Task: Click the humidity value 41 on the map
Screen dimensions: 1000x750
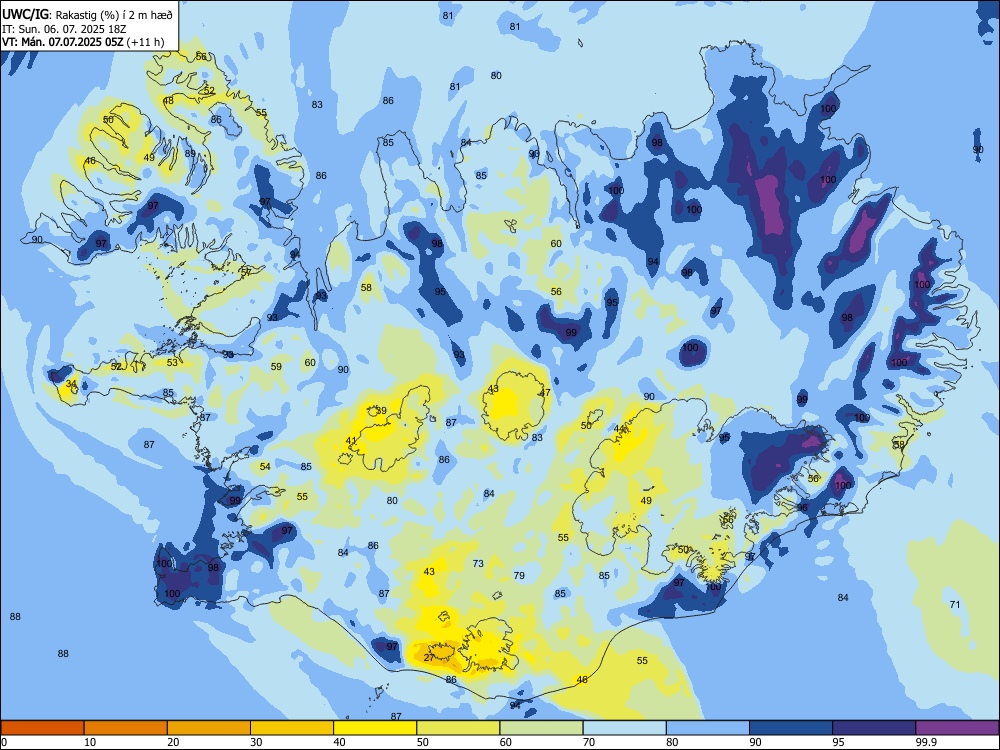Action: 351,441
